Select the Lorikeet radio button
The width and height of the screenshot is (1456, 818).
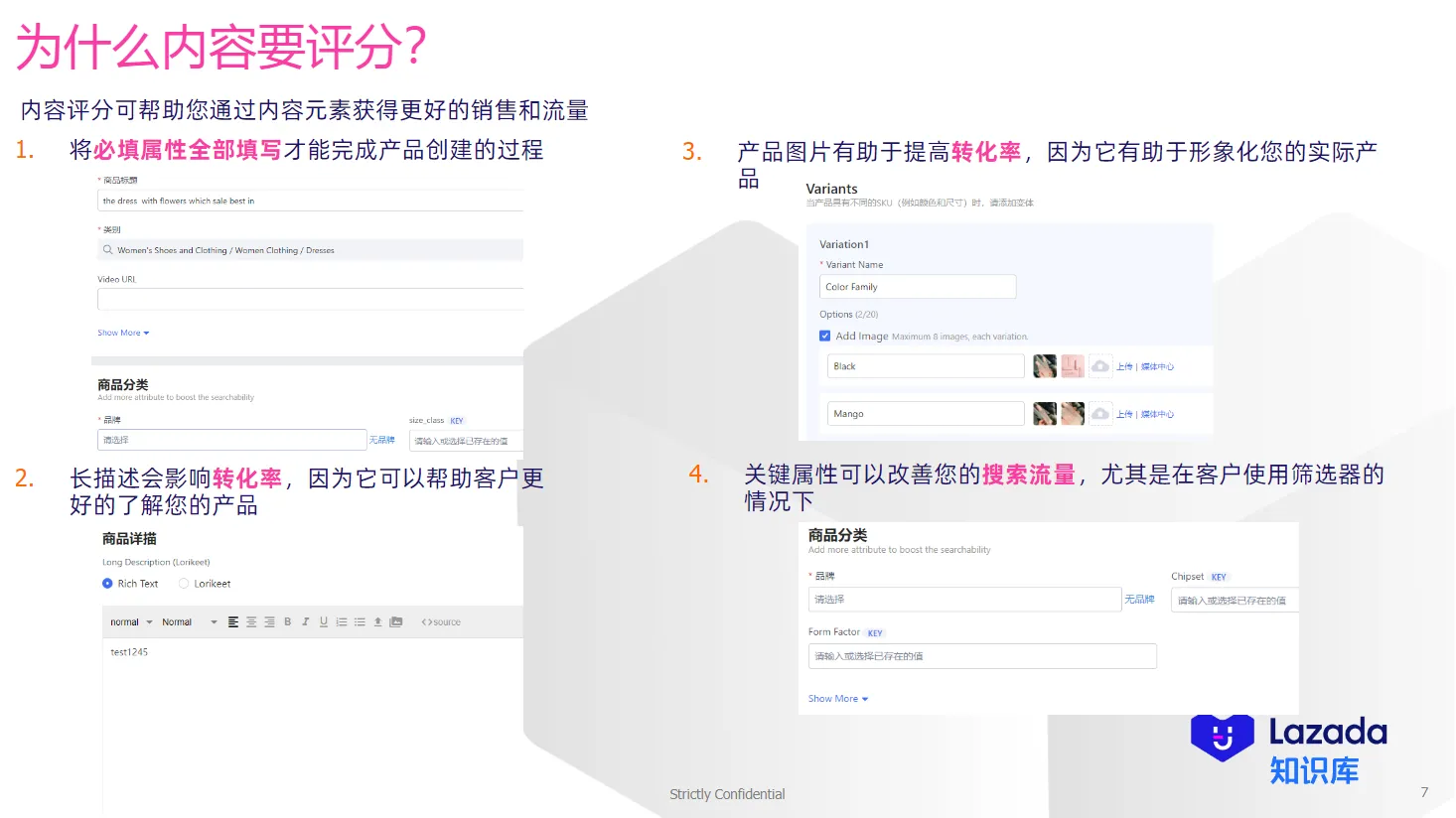[183, 583]
